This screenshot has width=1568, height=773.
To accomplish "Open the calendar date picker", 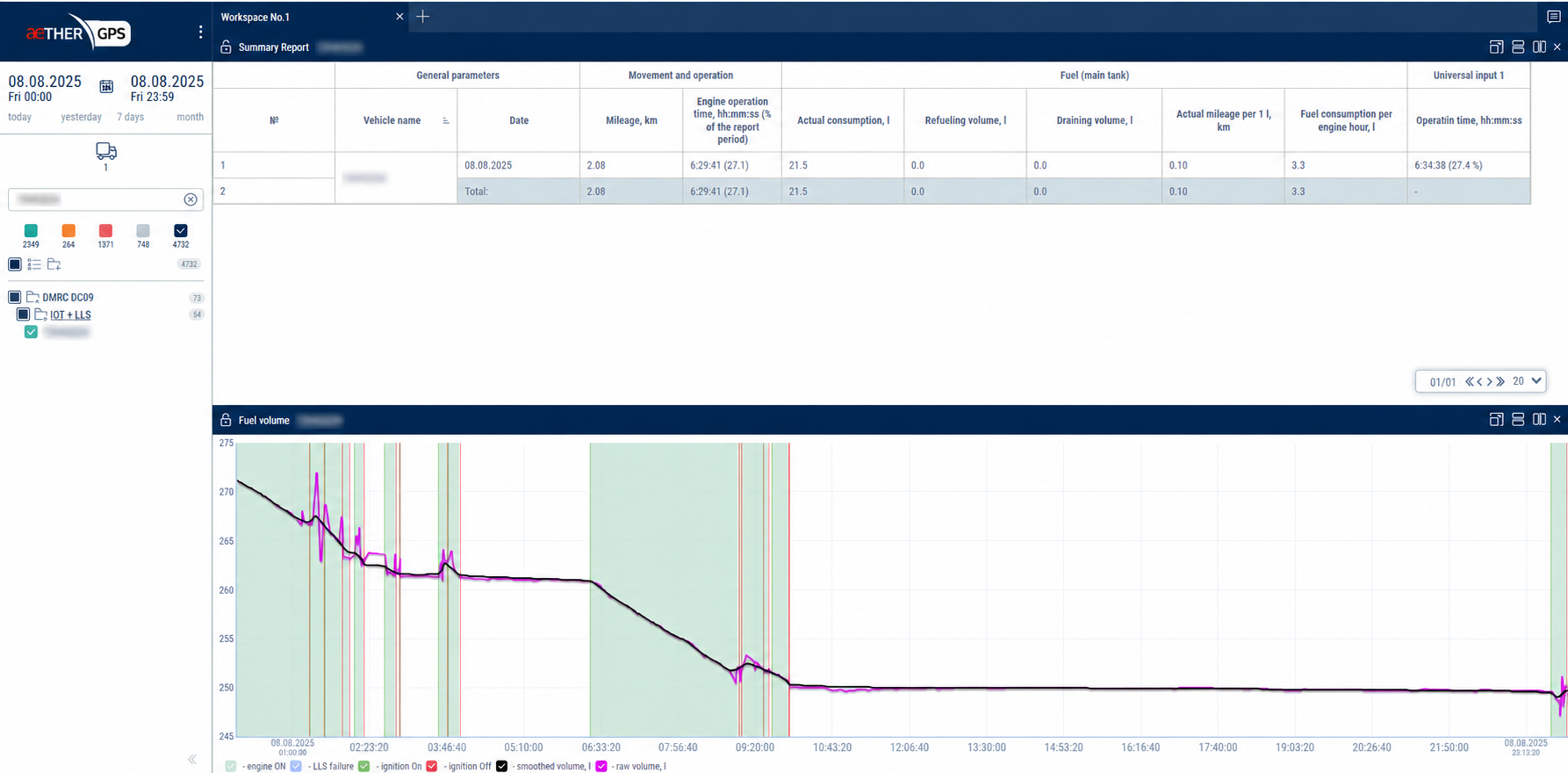I will click(x=106, y=86).
